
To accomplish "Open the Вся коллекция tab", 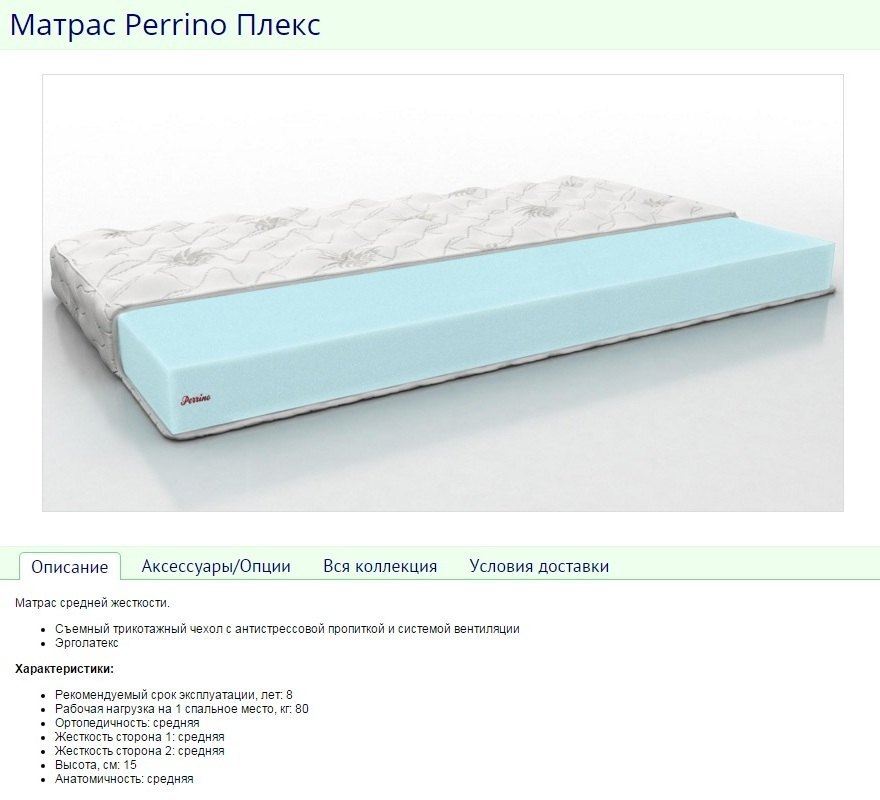I will coord(380,566).
